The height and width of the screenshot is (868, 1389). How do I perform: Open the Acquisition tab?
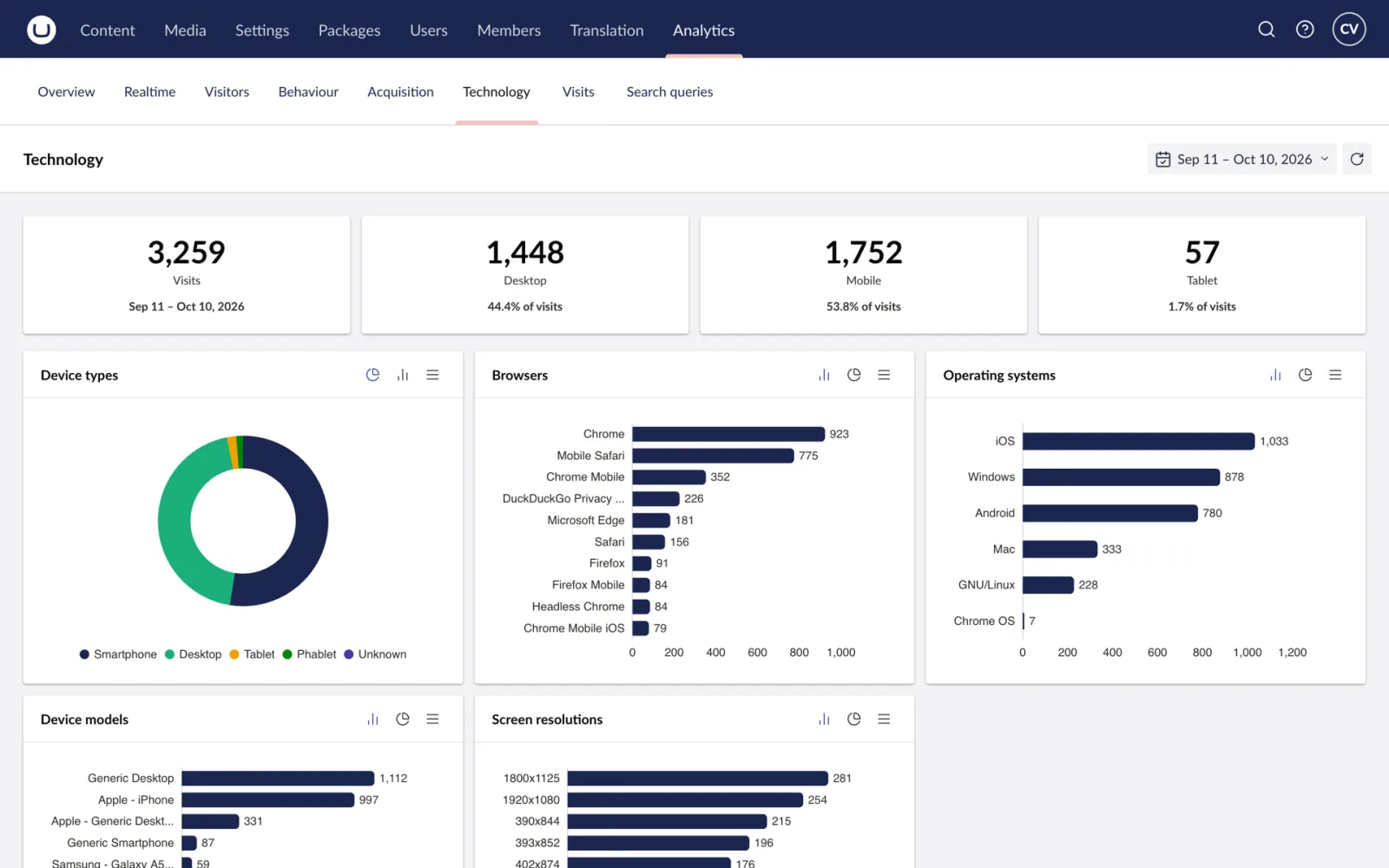point(400,92)
